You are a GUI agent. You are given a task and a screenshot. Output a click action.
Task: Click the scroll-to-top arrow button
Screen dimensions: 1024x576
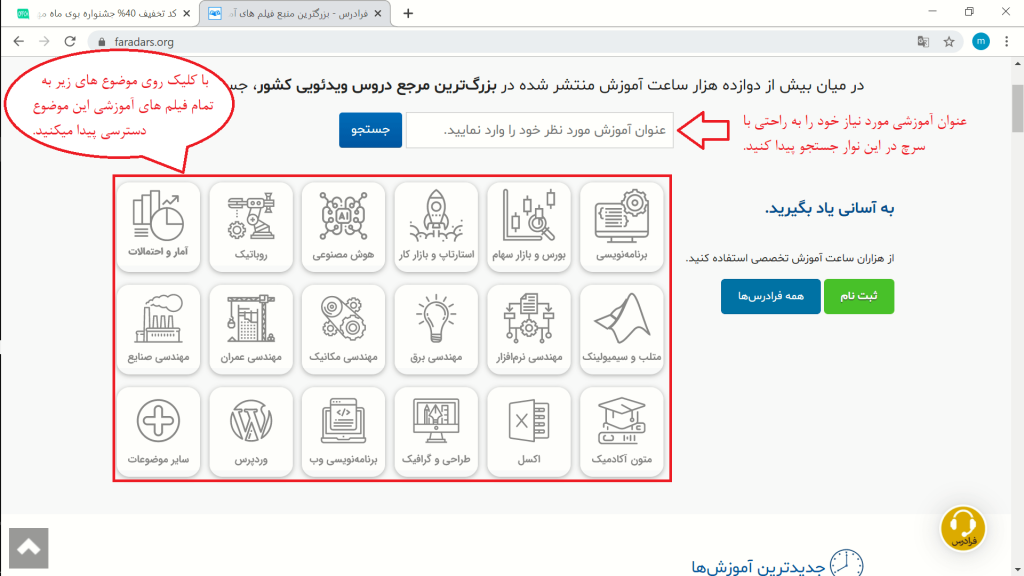tap(29, 548)
